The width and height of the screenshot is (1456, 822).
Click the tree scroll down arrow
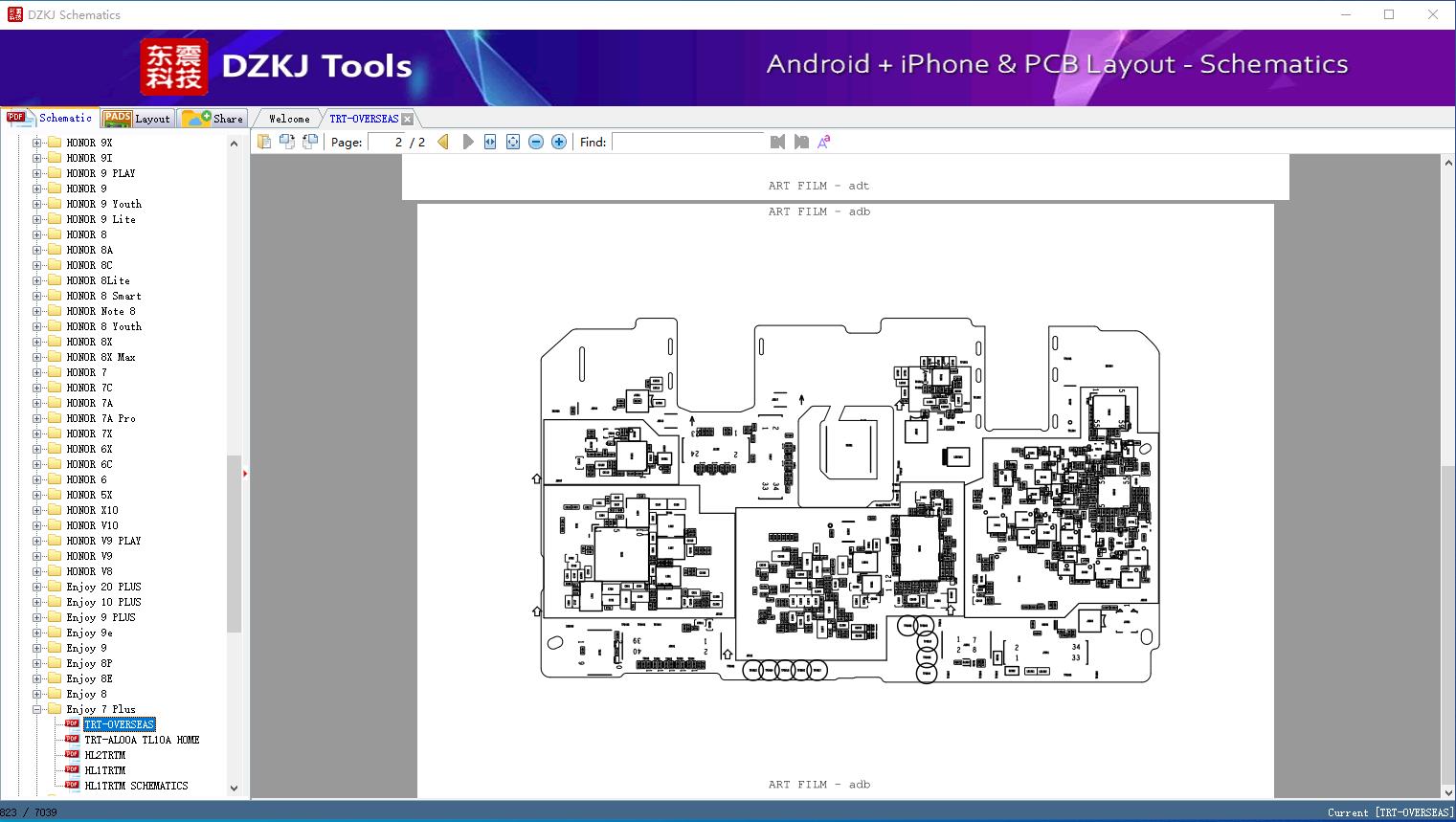234,789
